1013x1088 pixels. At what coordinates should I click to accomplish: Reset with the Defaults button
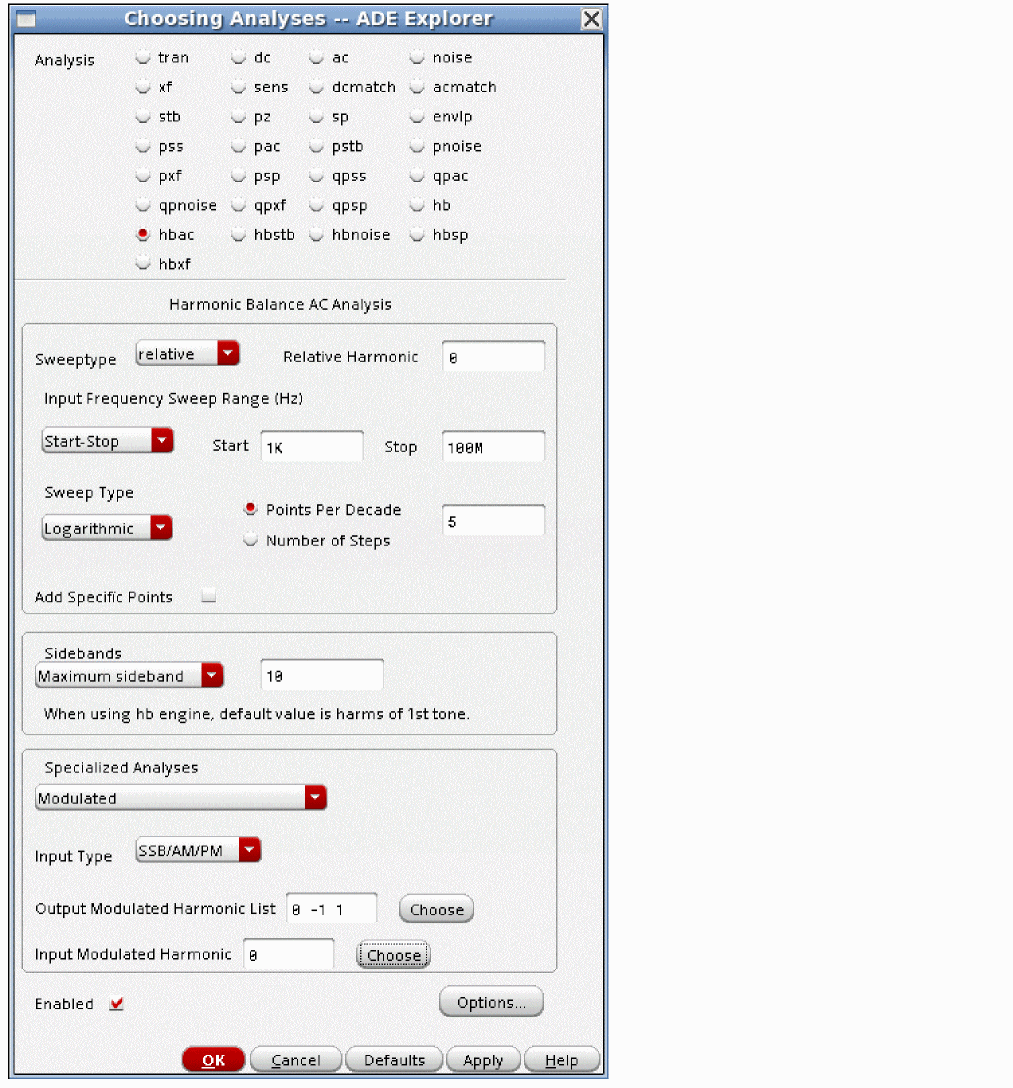point(394,1060)
